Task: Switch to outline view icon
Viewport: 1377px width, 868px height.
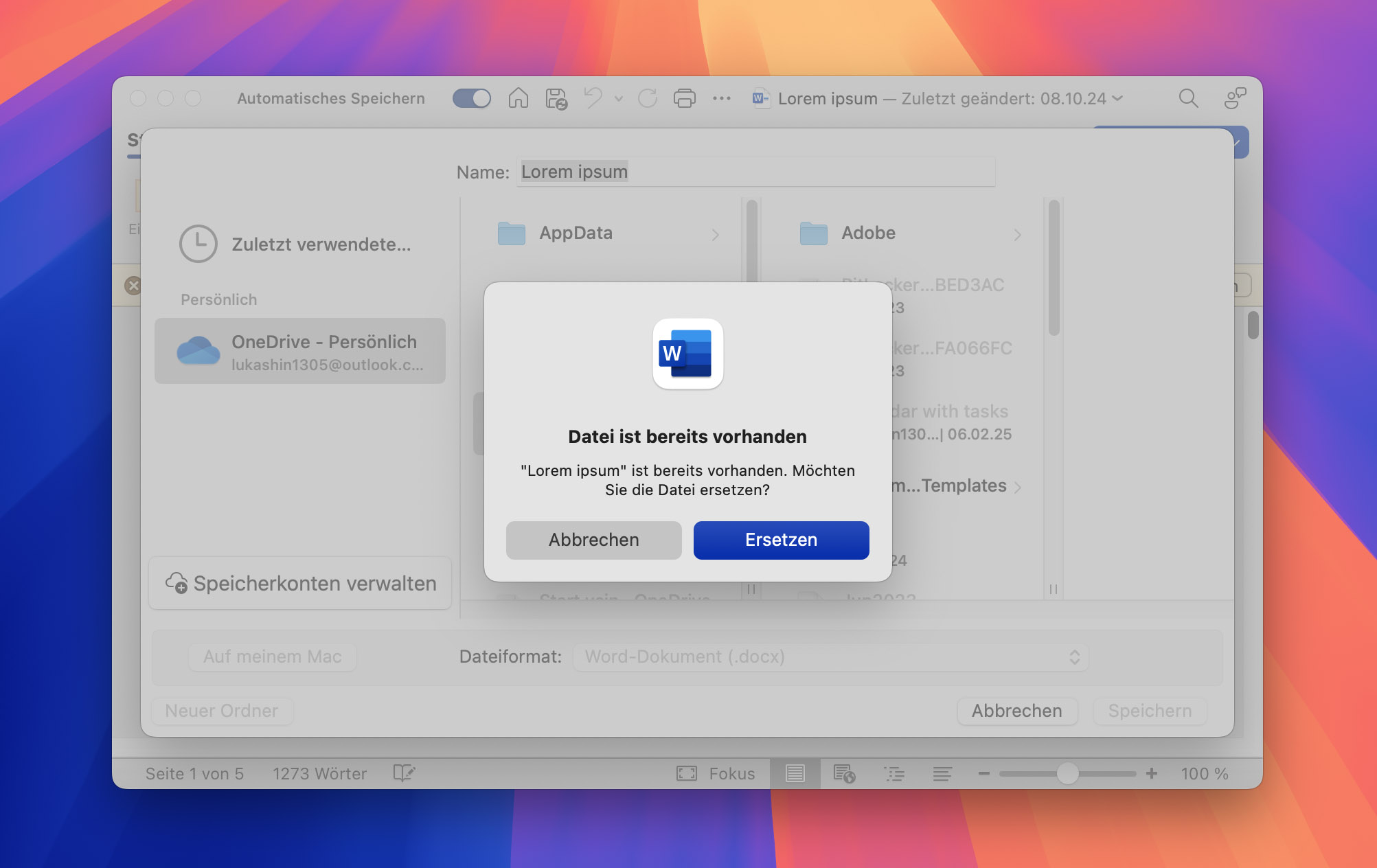Action: [x=894, y=774]
